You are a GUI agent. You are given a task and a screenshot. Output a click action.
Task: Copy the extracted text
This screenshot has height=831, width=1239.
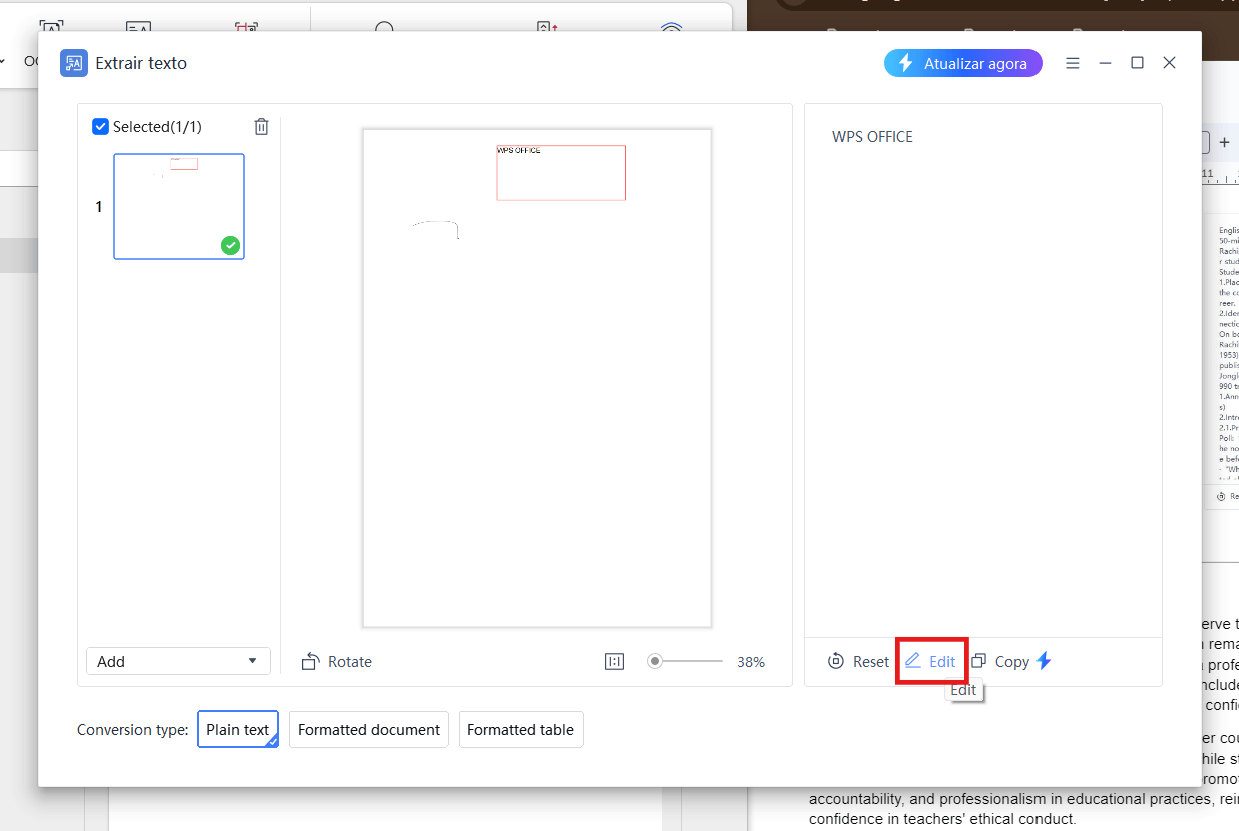1000,662
